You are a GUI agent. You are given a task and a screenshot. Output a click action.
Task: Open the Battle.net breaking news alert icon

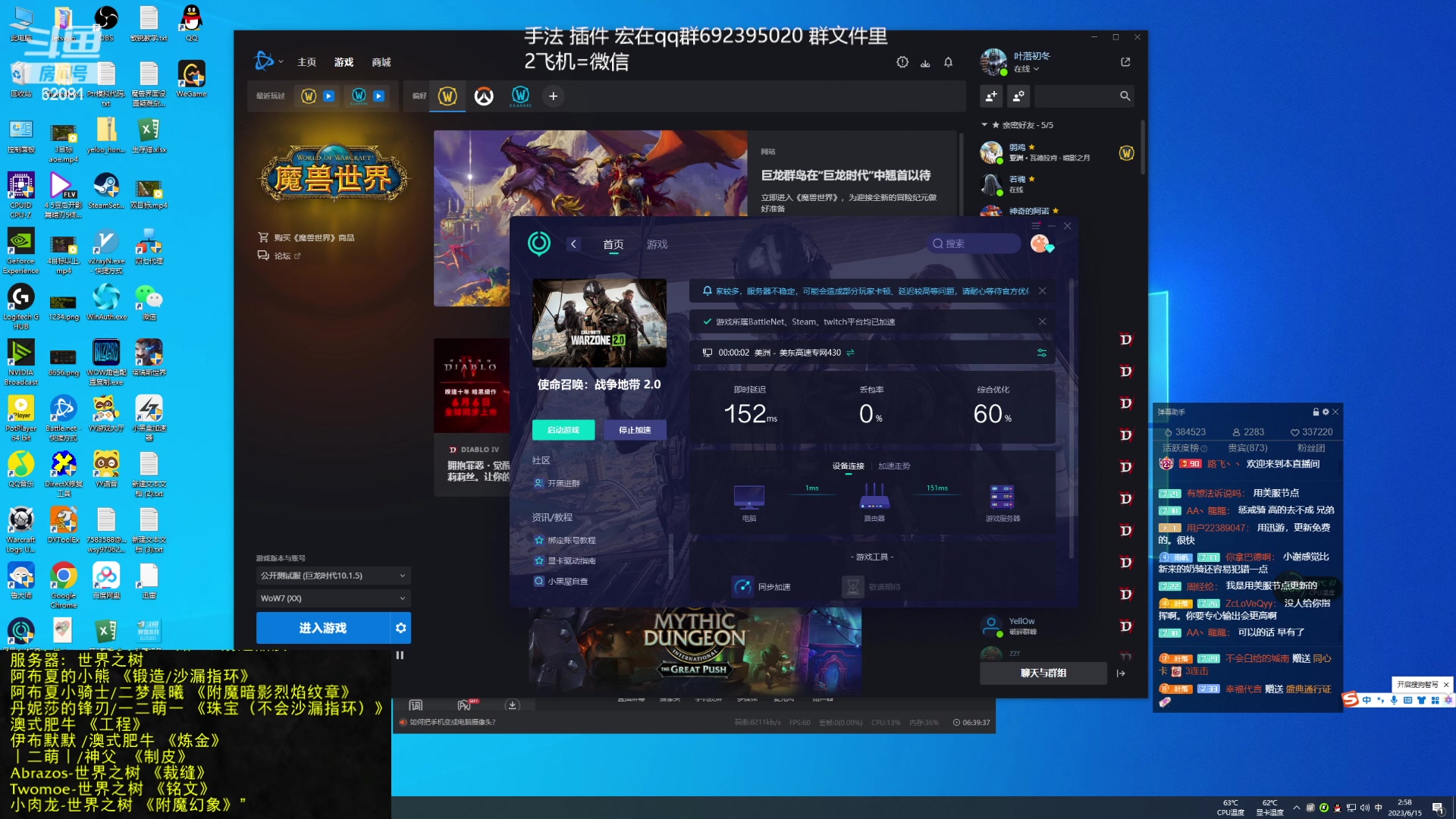click(x=902, y=63)
